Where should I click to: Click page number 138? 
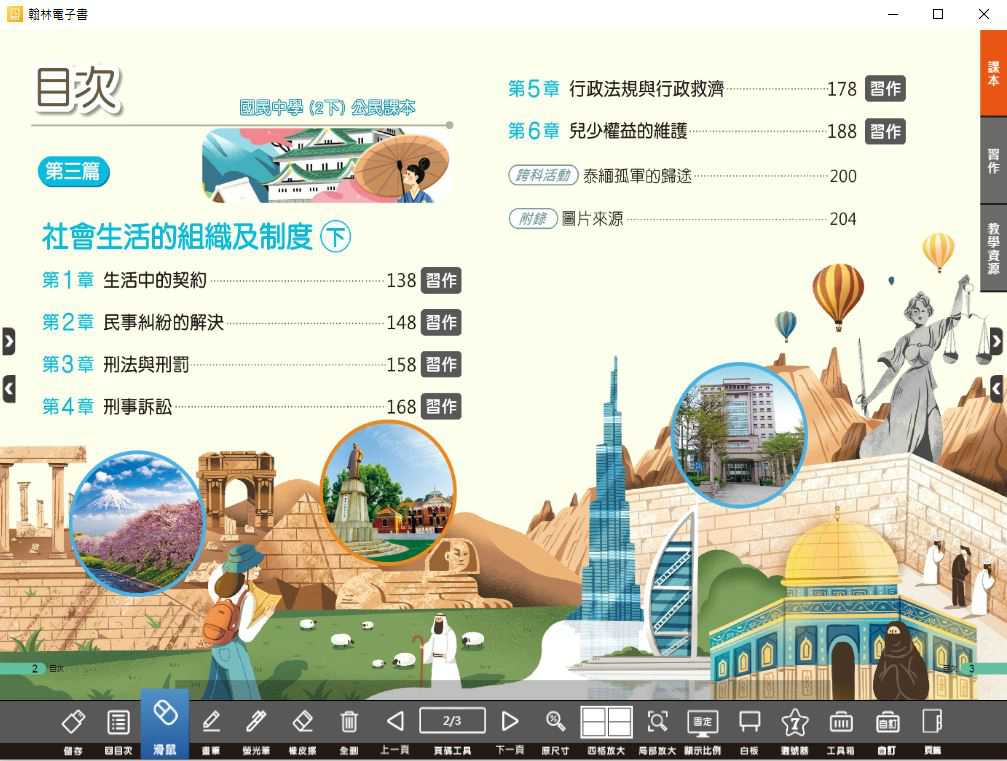coord(401,281)
